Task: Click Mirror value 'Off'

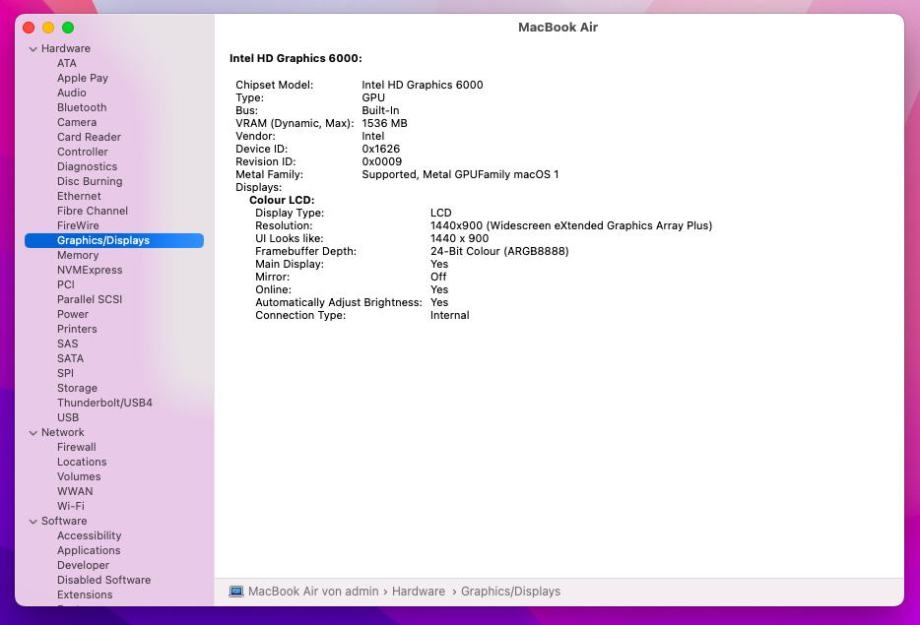Action: point(438,277)
